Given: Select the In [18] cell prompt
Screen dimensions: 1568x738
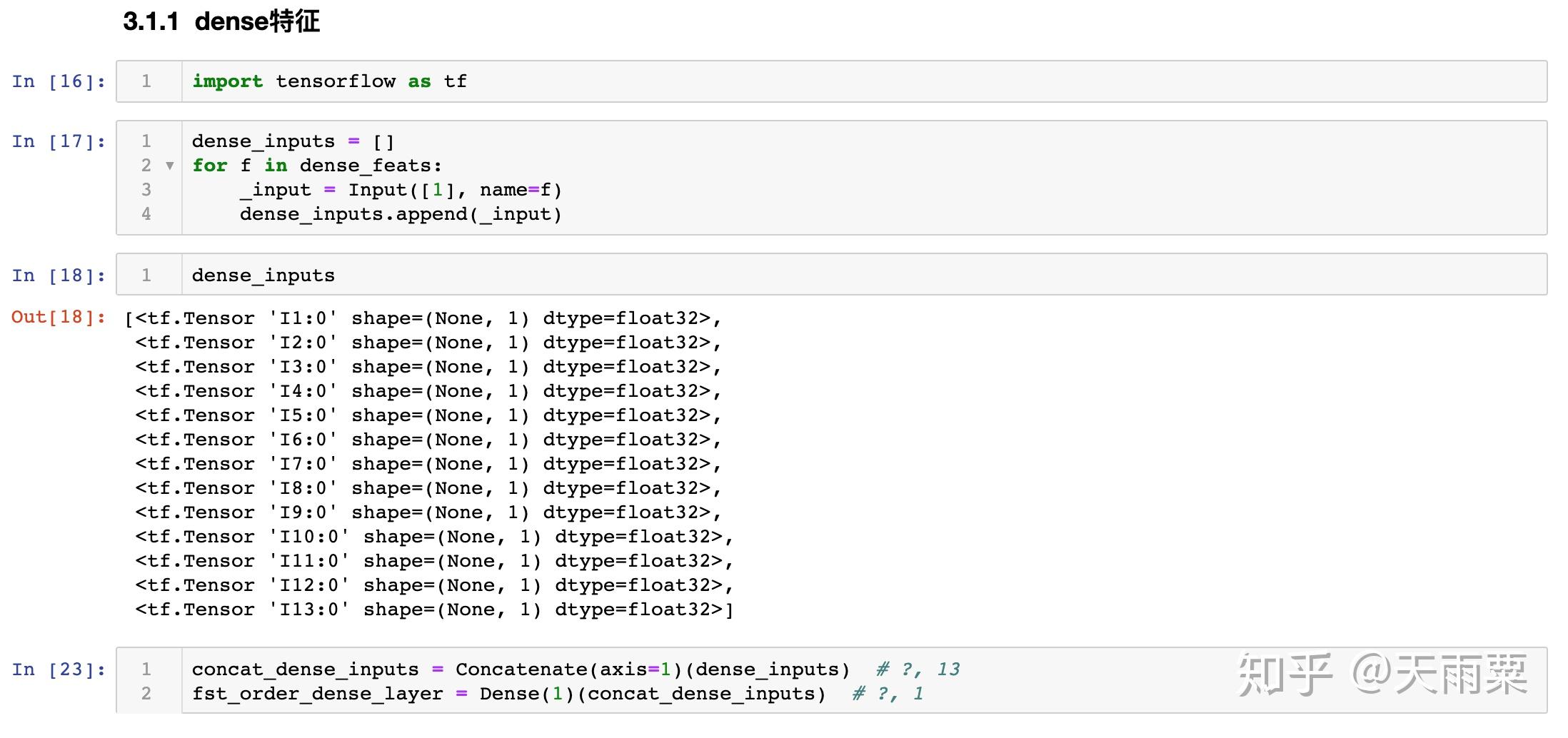Looking at the screenshot, I should tap(59, 276).
